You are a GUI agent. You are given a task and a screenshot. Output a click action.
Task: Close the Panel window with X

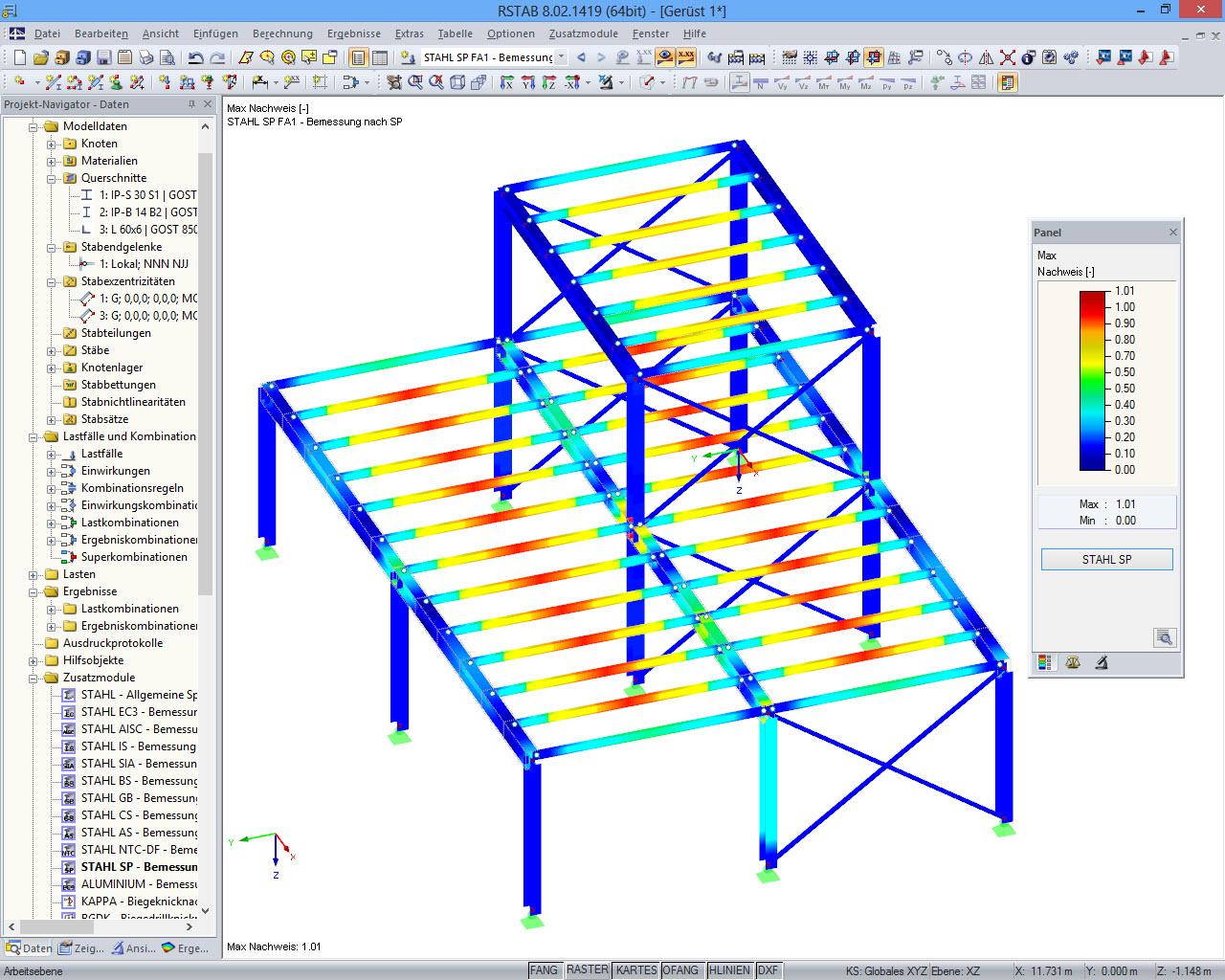pos(1173,233)
